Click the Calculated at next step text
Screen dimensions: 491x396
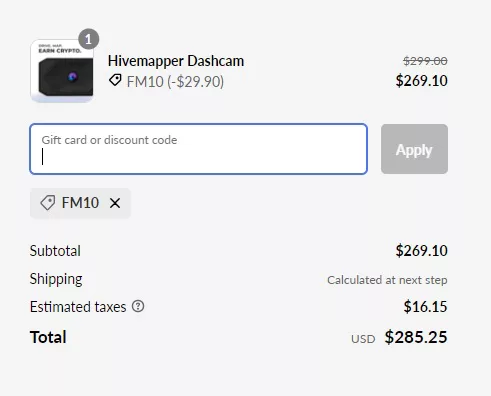tap(387, 280)
